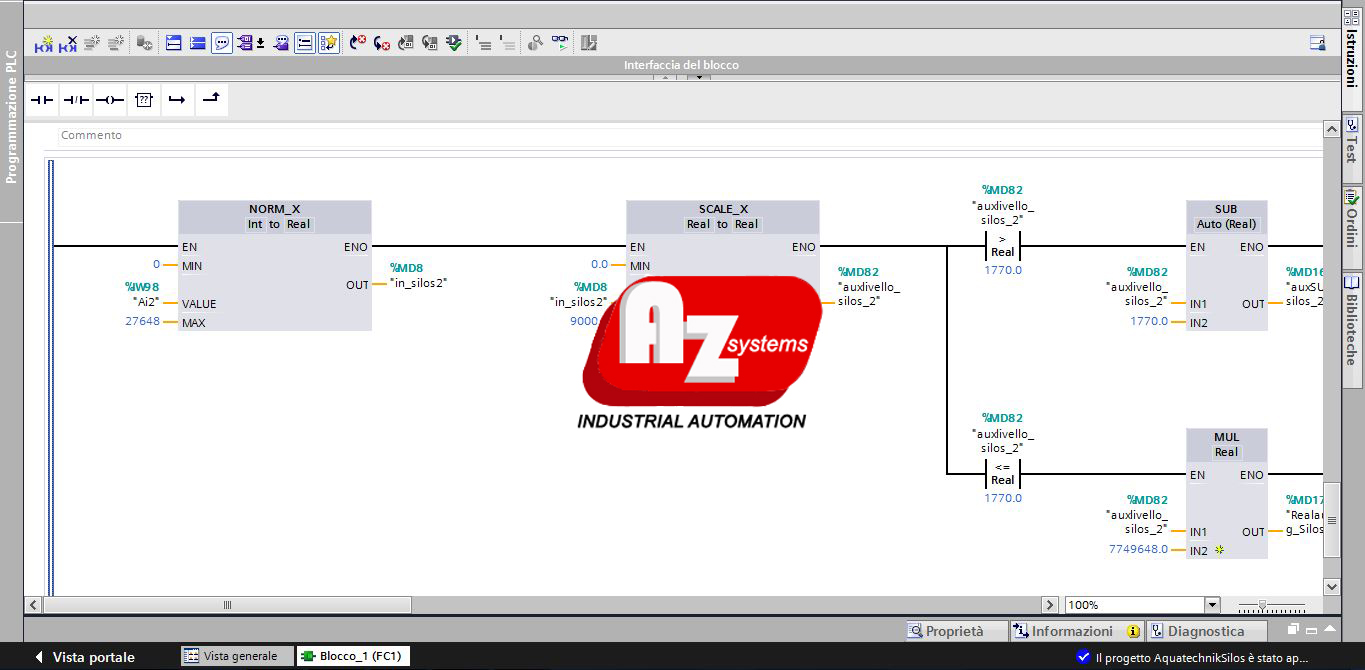Insert a new network via toolbar
The image size is (1365, 670).
click(44, 43)
